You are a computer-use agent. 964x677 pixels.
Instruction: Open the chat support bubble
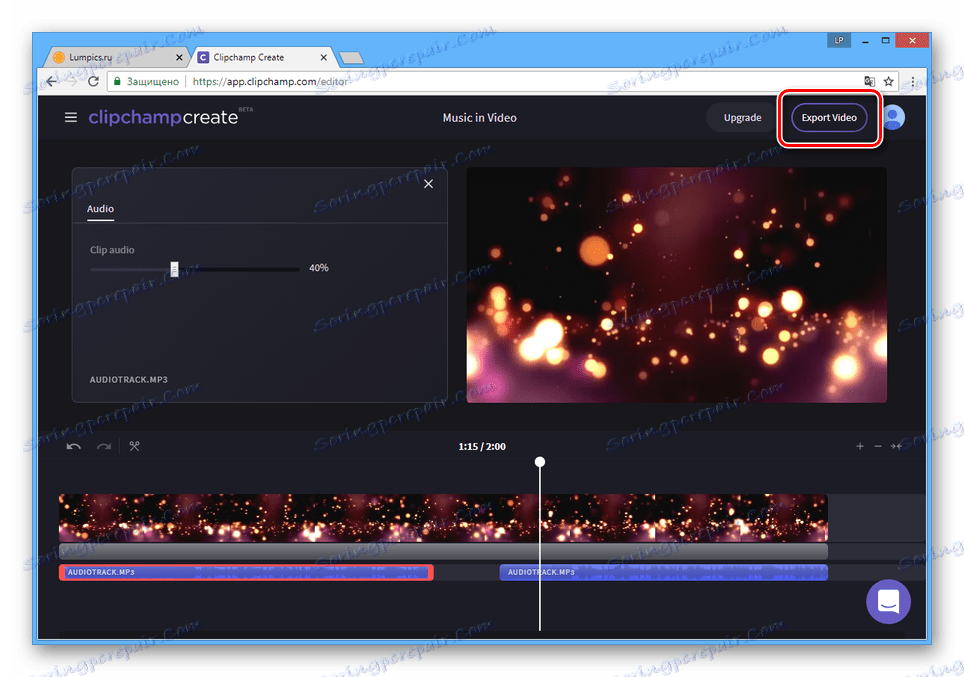pyautogui.click(x=888, y=601)
